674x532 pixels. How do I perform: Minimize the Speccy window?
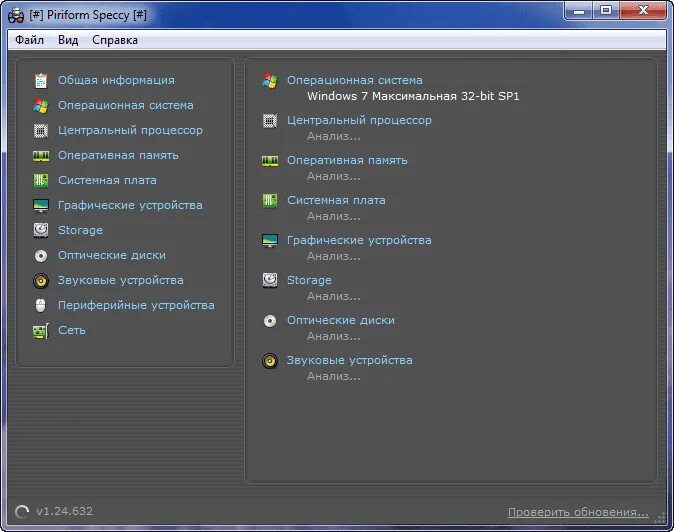(x=579, y=11)
